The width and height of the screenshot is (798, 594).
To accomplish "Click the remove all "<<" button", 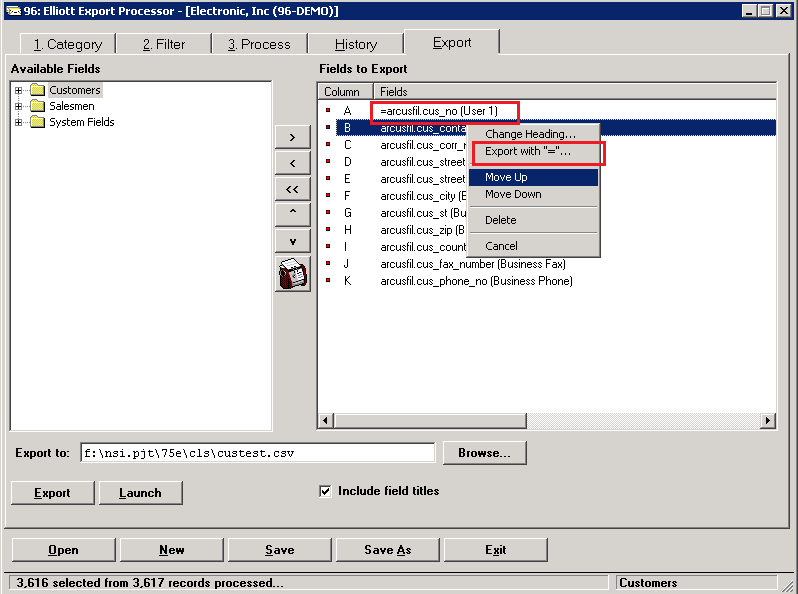I will click(x=292, y=189).
